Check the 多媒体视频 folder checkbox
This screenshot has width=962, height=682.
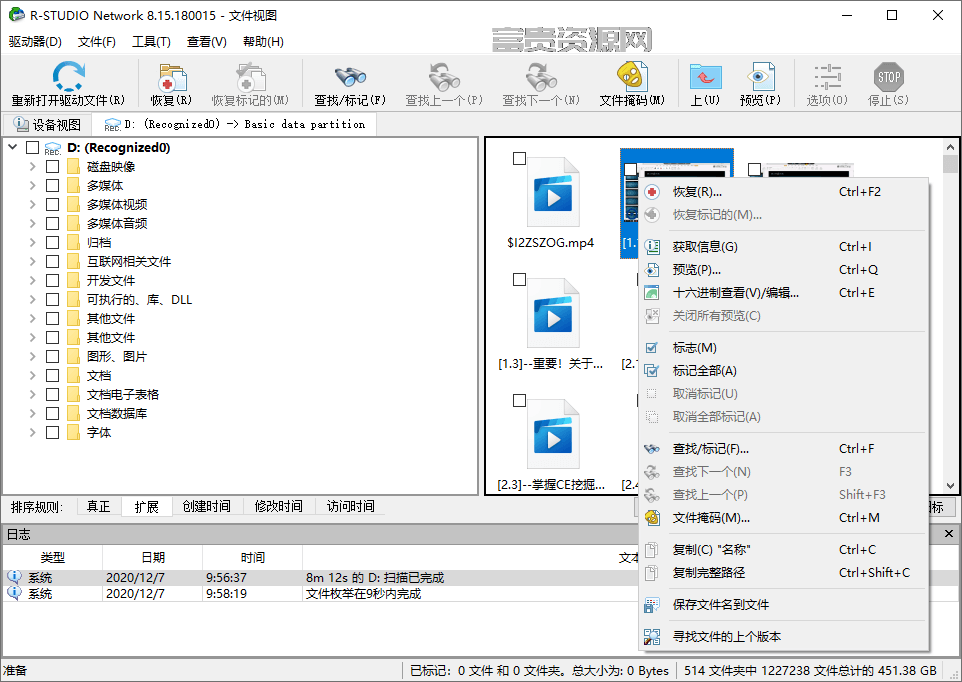53,204
